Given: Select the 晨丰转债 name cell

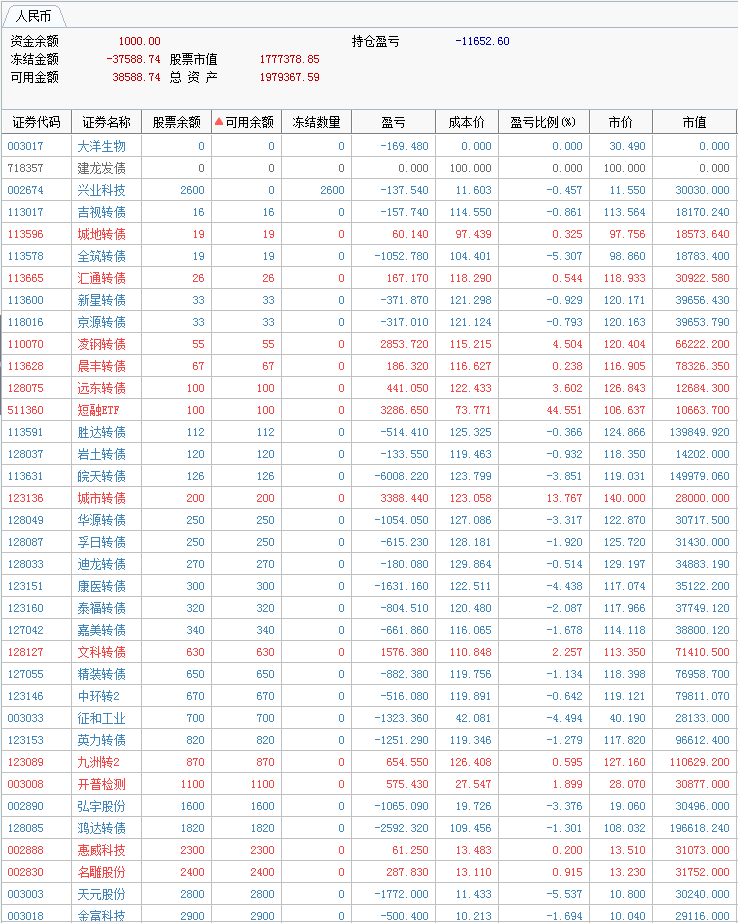Looking at the screenshot, I should click(x=102, y=366).
